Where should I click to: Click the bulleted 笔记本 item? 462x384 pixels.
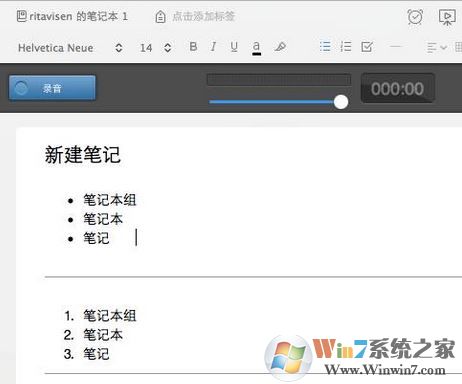pos(103,219)
